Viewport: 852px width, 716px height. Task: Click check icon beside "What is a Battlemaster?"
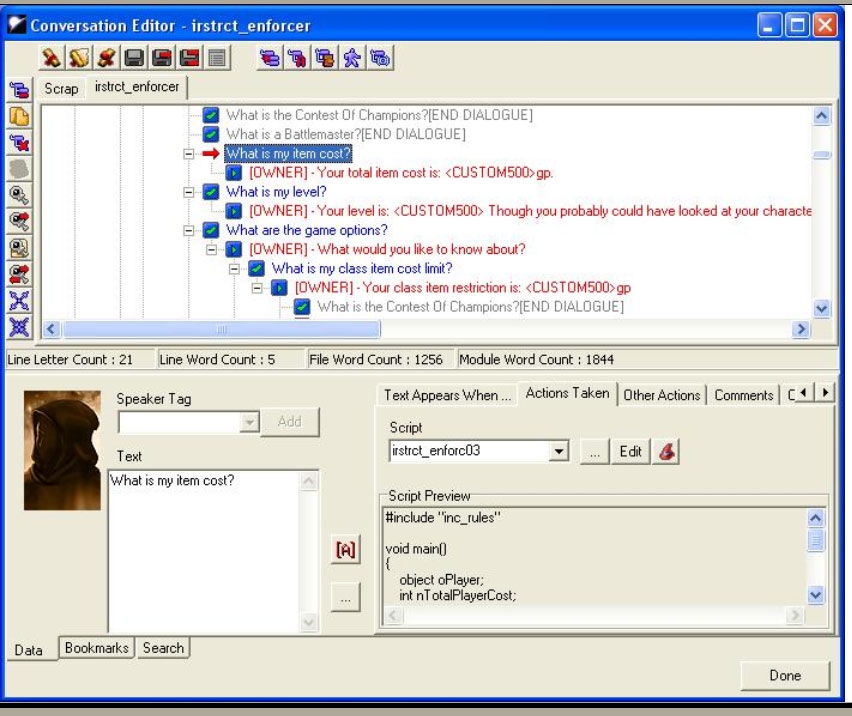[211, 134]
